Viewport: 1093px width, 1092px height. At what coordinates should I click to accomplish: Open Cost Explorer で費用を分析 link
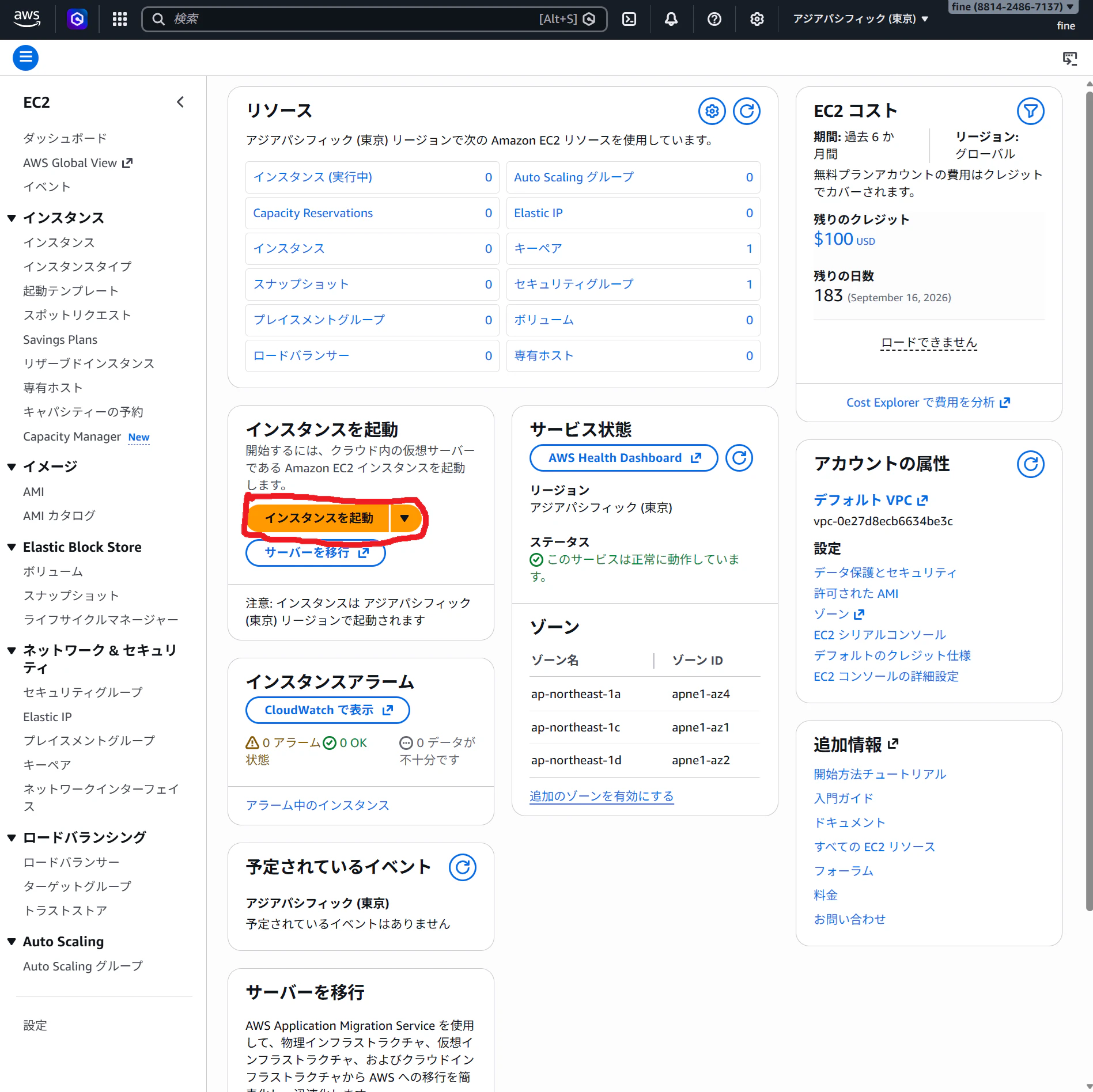(928, 403)
